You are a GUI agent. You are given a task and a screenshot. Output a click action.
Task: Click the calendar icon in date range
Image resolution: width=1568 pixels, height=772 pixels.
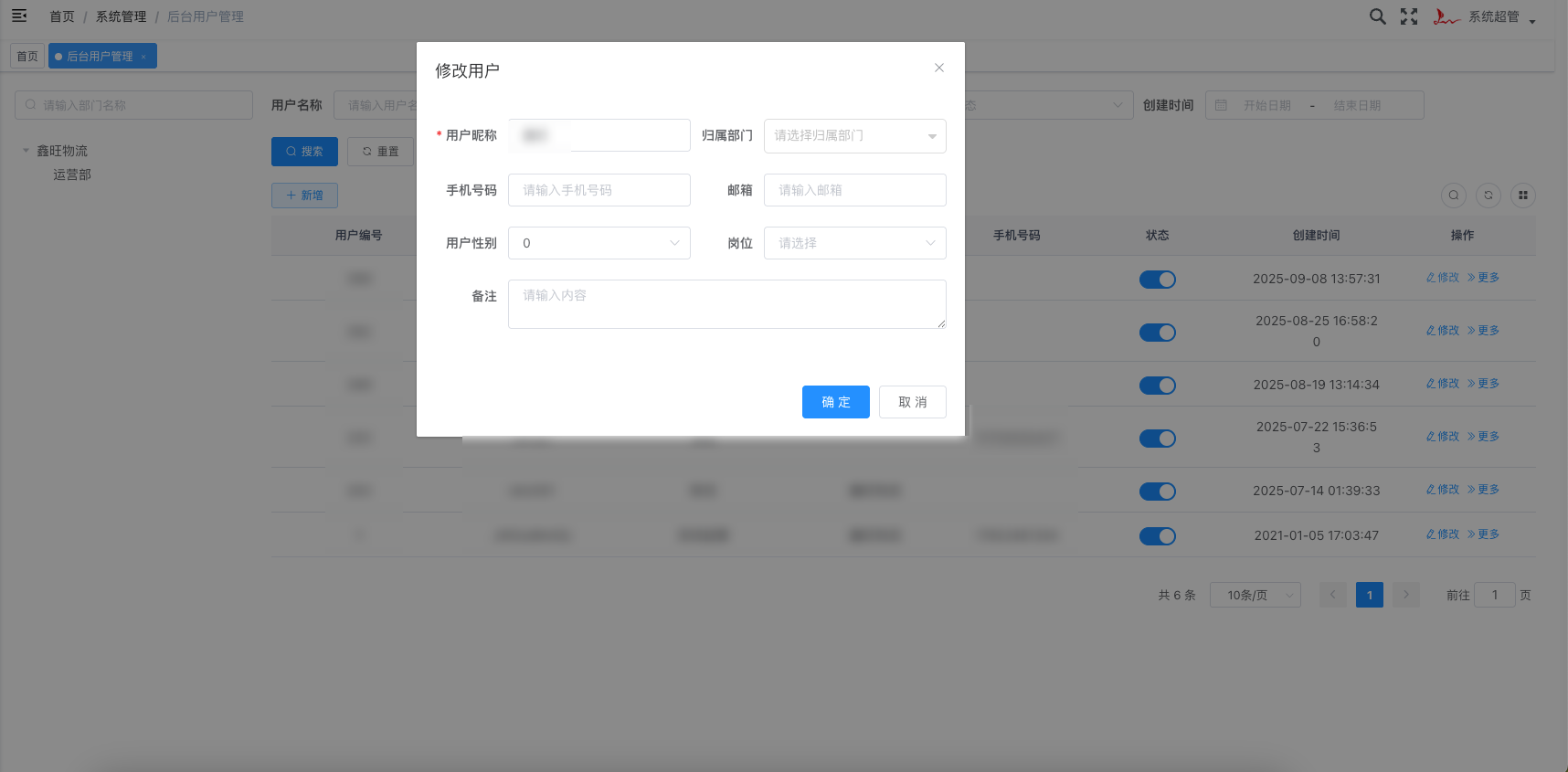(1221, 105)
